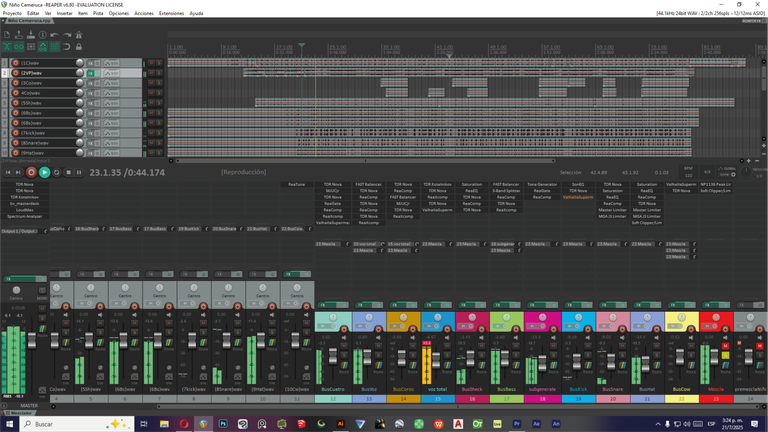
Task: Click the redo arrow icon
Action: [67, 35]
